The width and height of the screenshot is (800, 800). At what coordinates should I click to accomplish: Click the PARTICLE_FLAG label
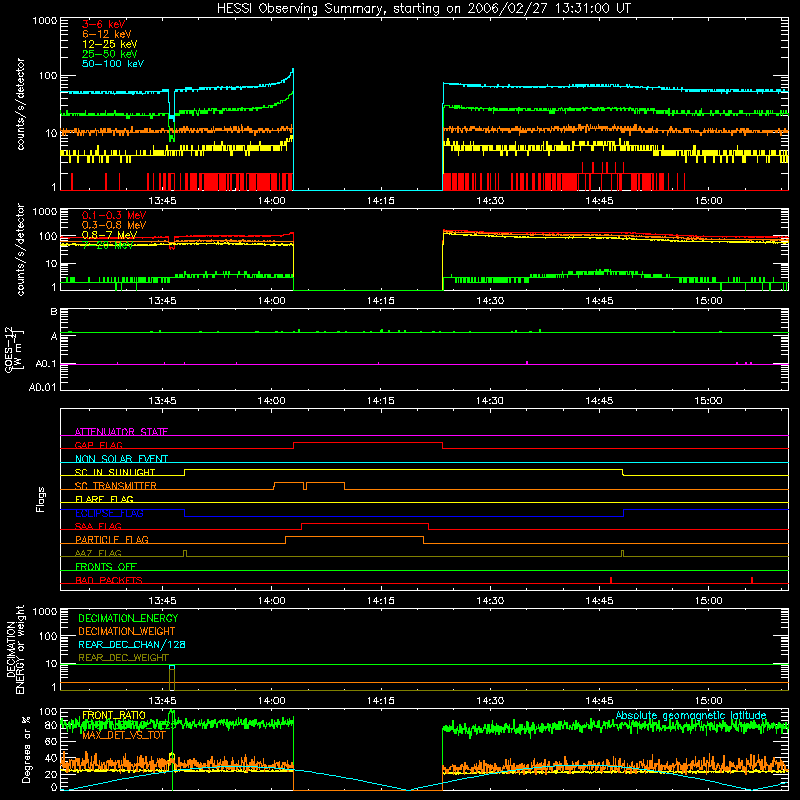point(112,539)
